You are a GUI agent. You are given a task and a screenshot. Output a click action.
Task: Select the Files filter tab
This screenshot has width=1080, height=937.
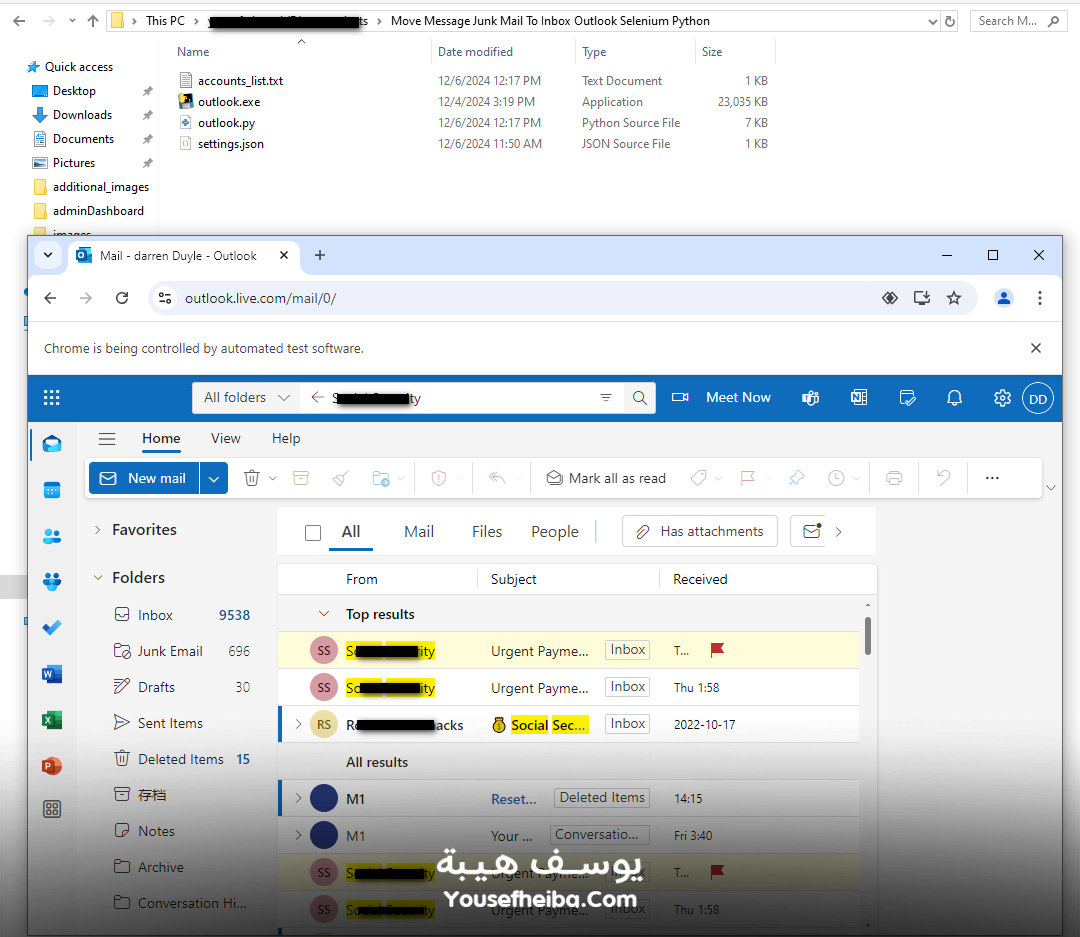point(486,531)
